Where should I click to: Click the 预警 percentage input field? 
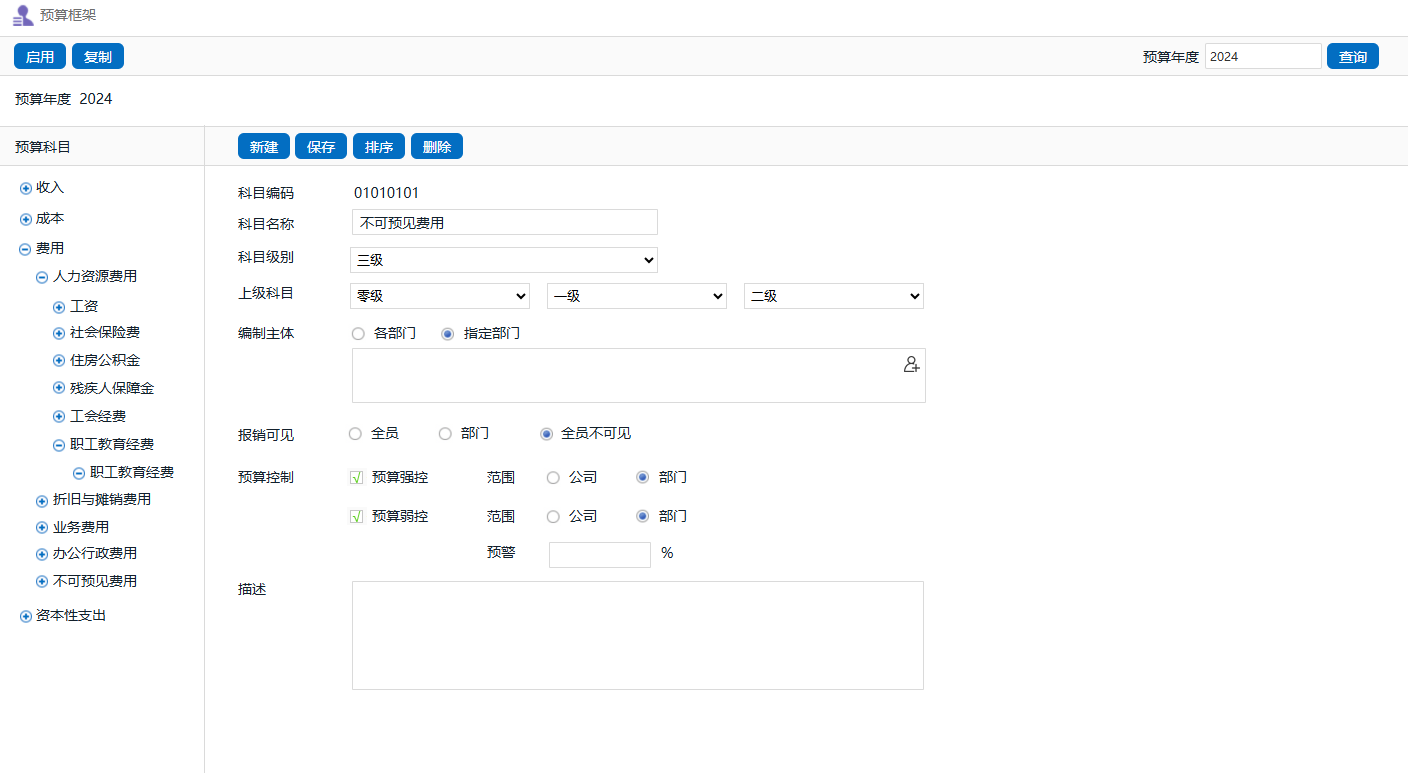(599, 555)
